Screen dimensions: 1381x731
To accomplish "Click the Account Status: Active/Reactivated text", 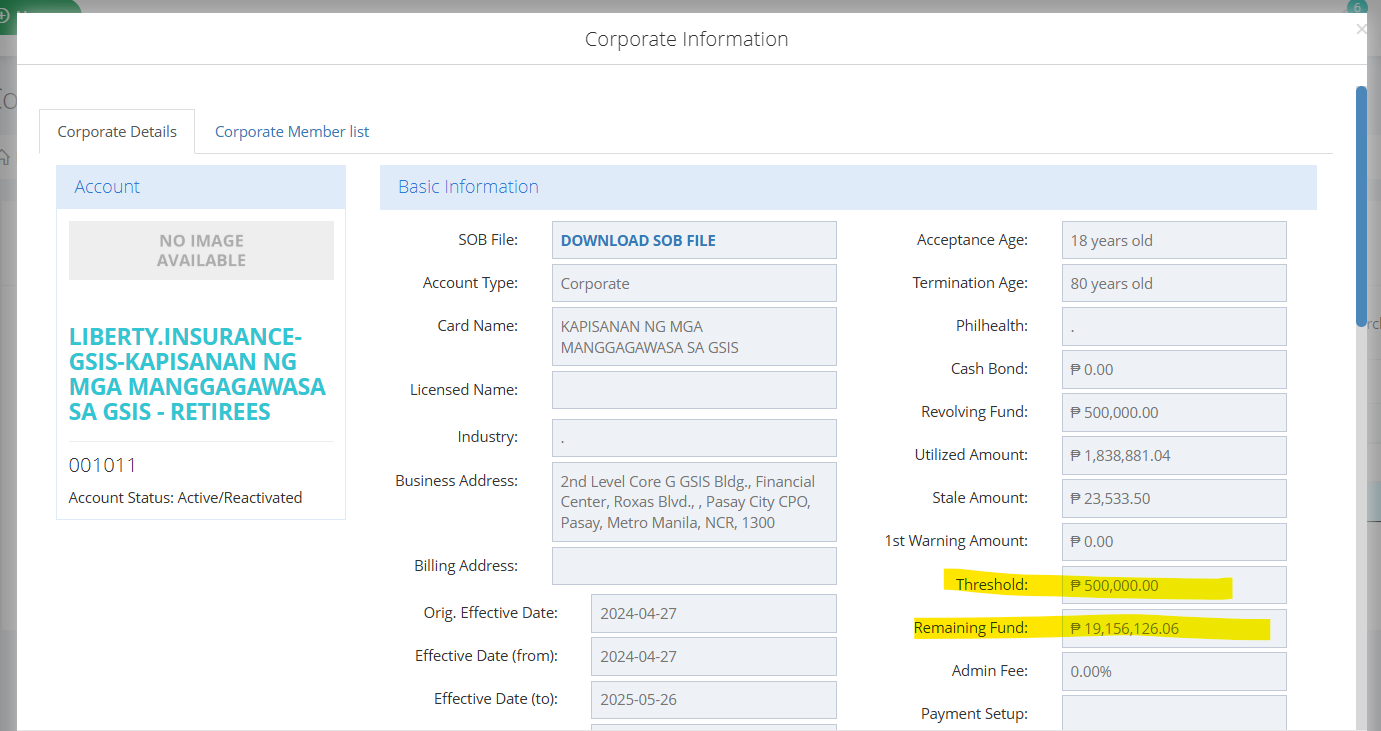I will (185, 497).
